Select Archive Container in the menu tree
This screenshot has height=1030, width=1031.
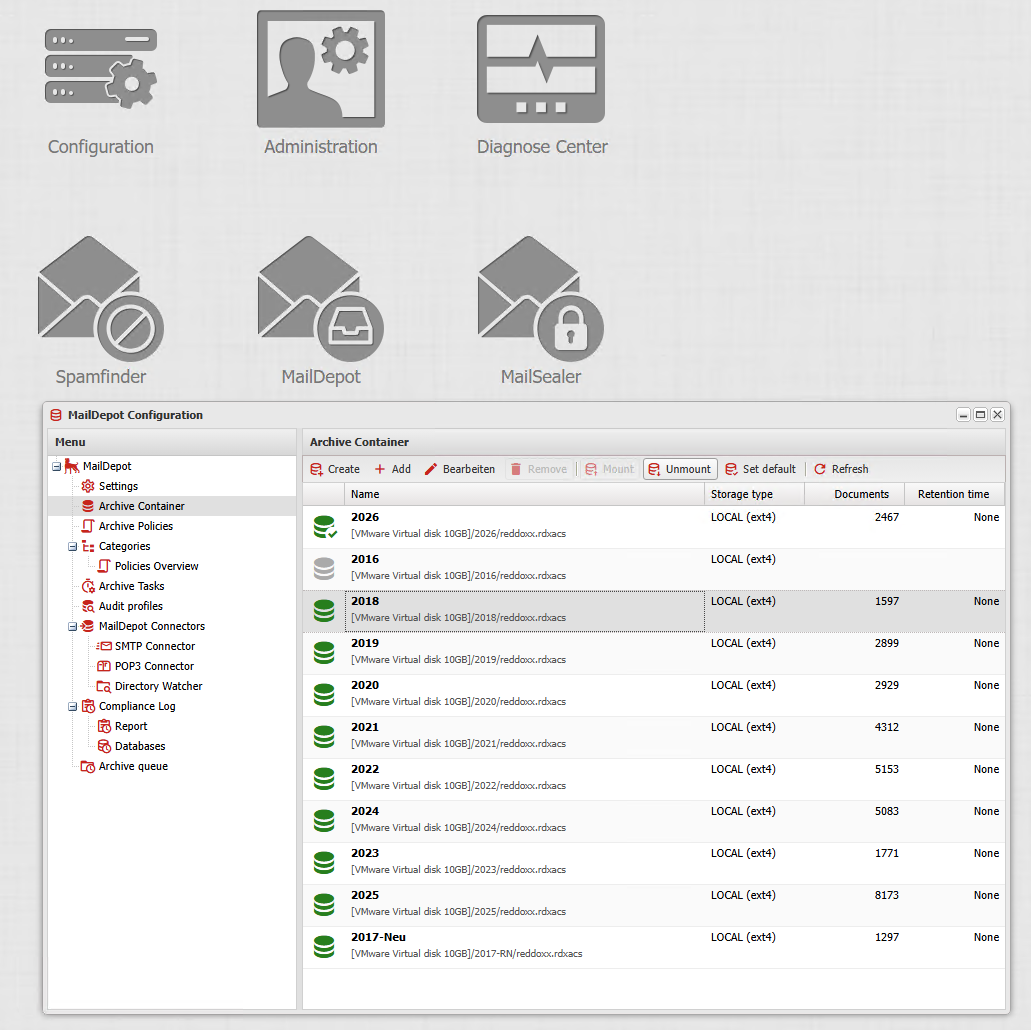click(141, 506)
